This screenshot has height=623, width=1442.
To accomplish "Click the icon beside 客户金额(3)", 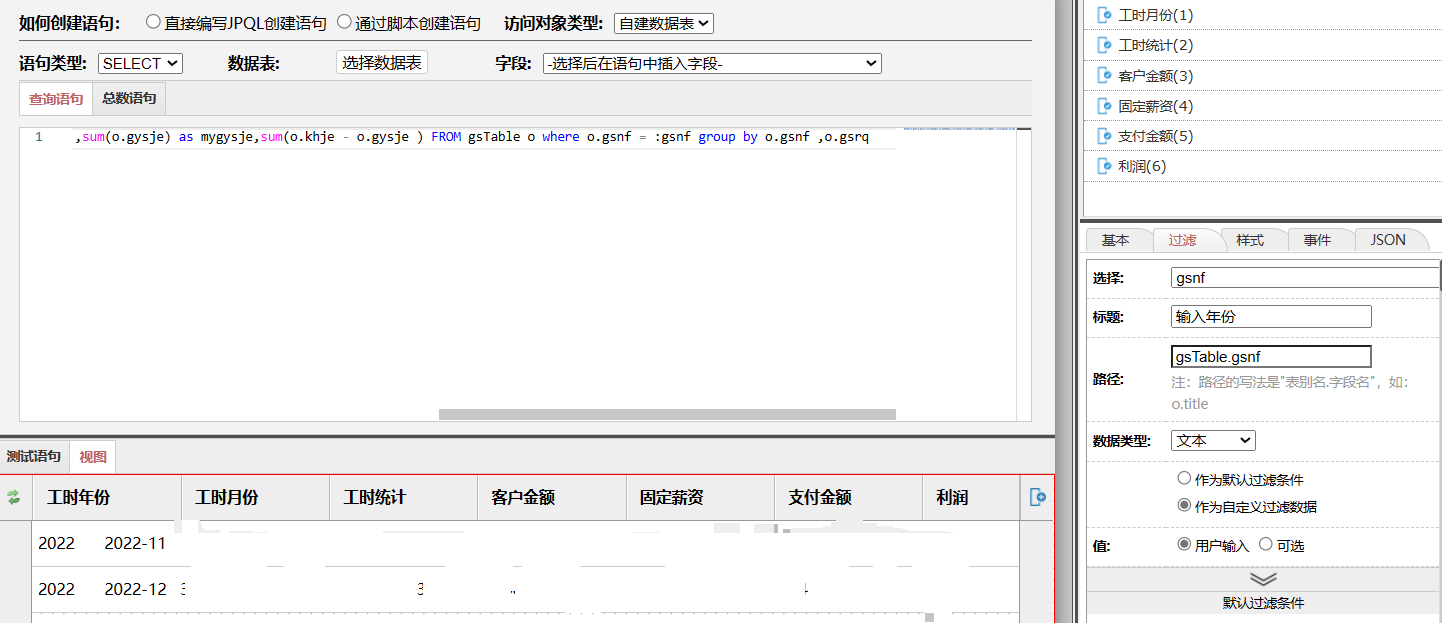I will 1105,75.
